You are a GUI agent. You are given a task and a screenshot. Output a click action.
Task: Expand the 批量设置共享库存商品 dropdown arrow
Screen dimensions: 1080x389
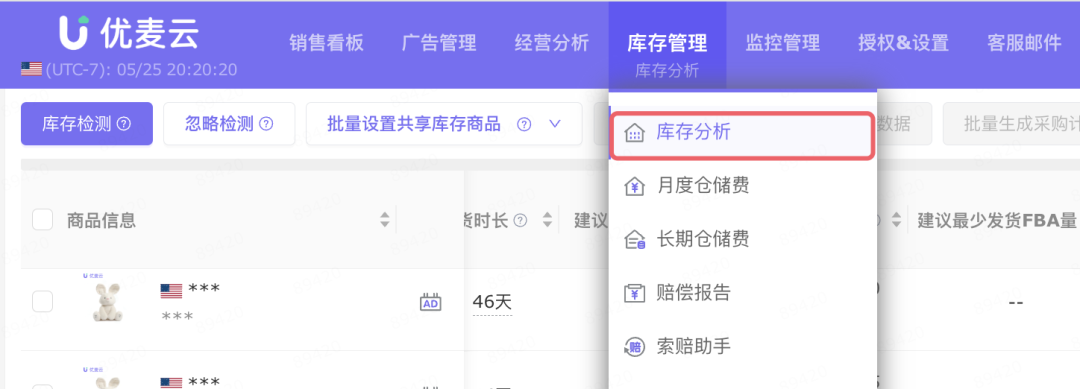(555, 124)
